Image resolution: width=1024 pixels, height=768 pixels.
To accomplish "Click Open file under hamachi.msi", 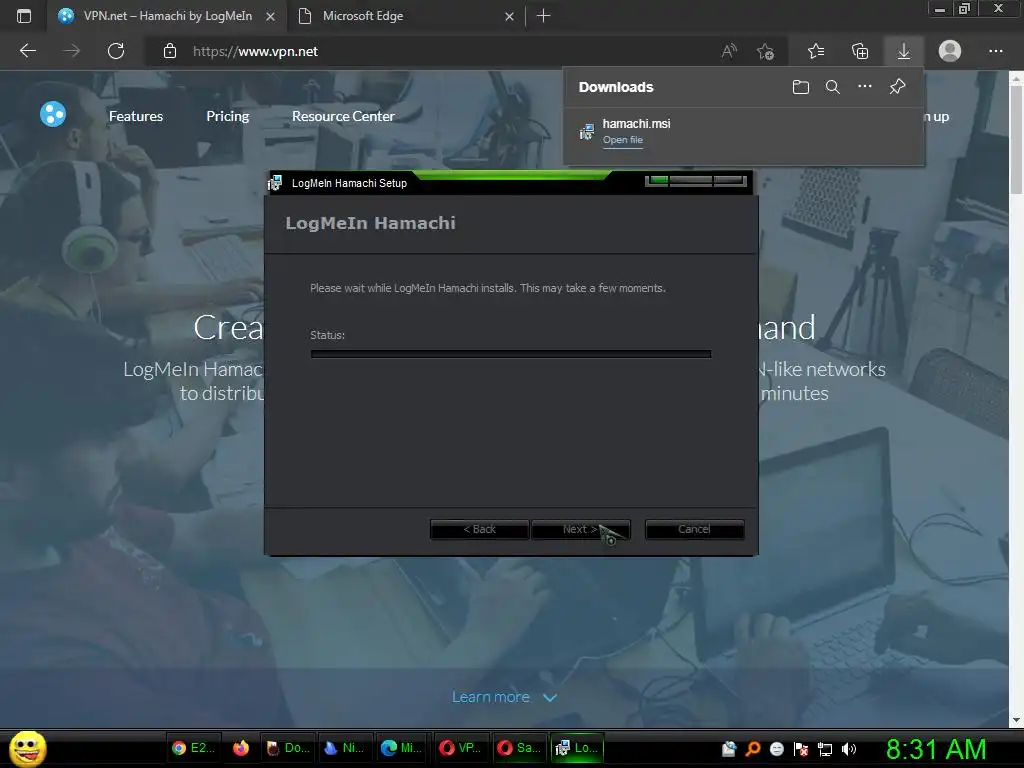I will pos(622,140).
